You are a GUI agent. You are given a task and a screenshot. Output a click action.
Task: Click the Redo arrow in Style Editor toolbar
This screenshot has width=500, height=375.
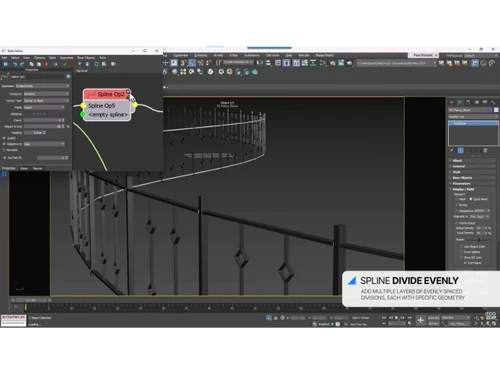(x=22, y=64)
